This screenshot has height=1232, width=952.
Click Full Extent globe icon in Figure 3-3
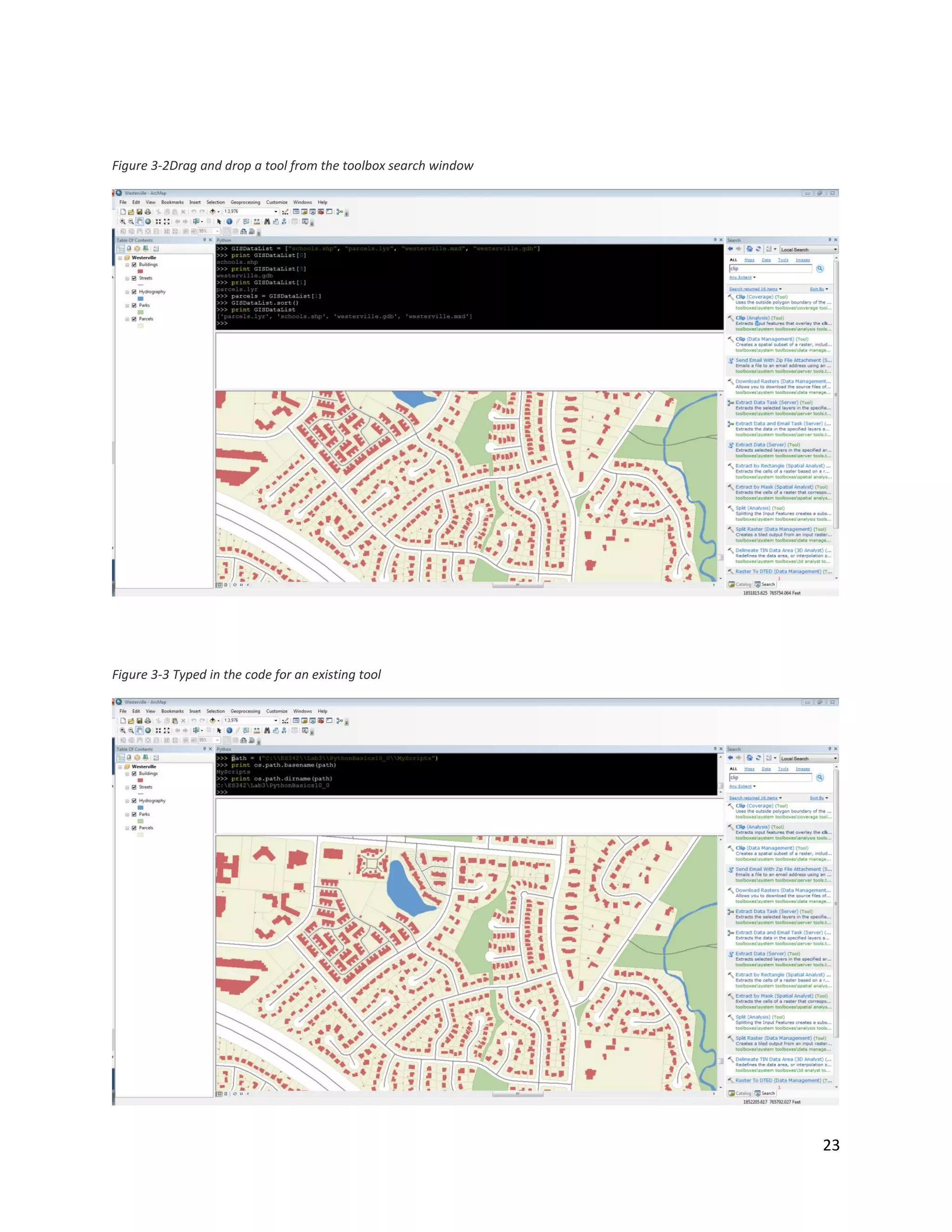[148, 730]
